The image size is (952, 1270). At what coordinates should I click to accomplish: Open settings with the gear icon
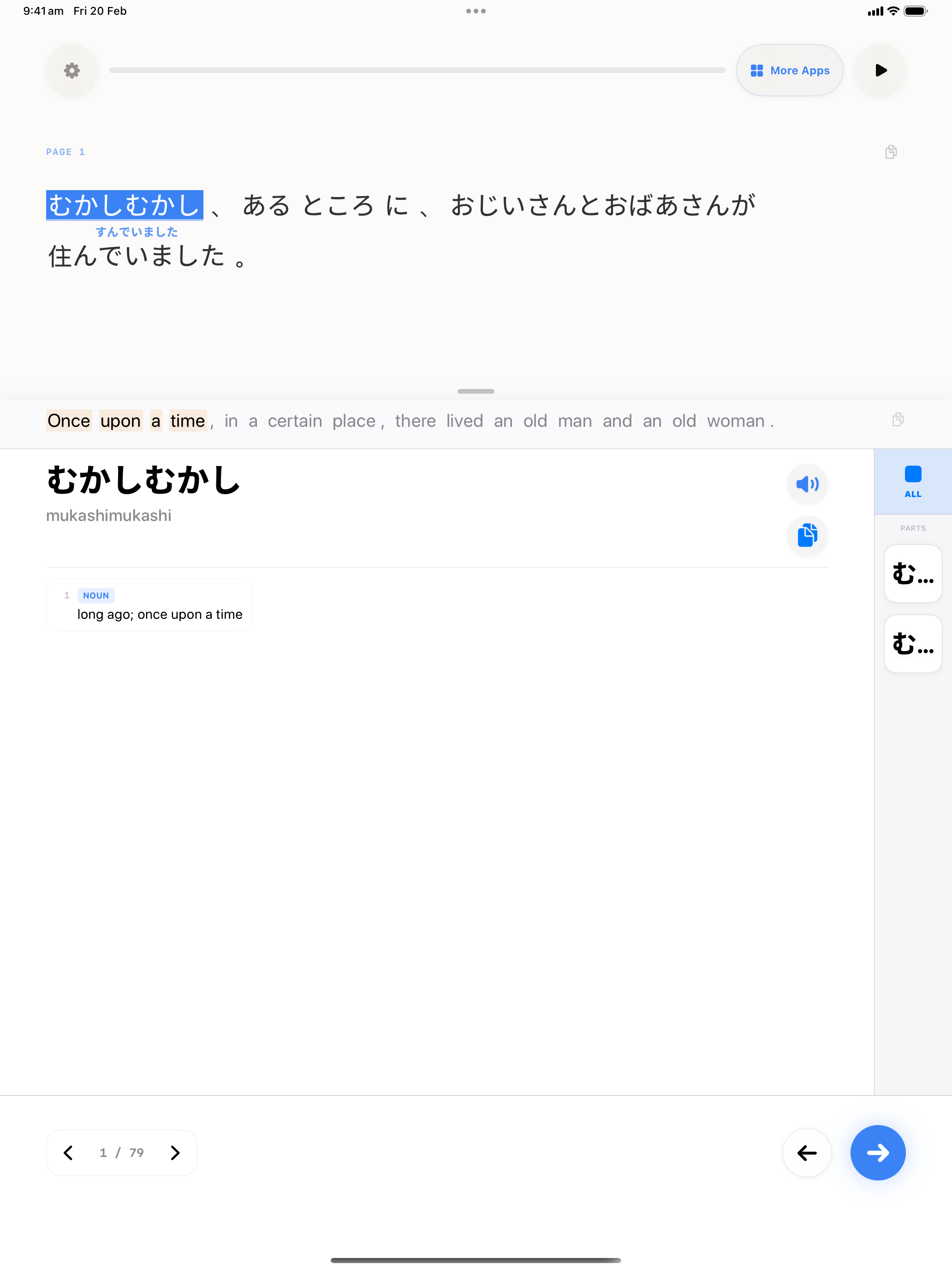click(x=72, y=71)
